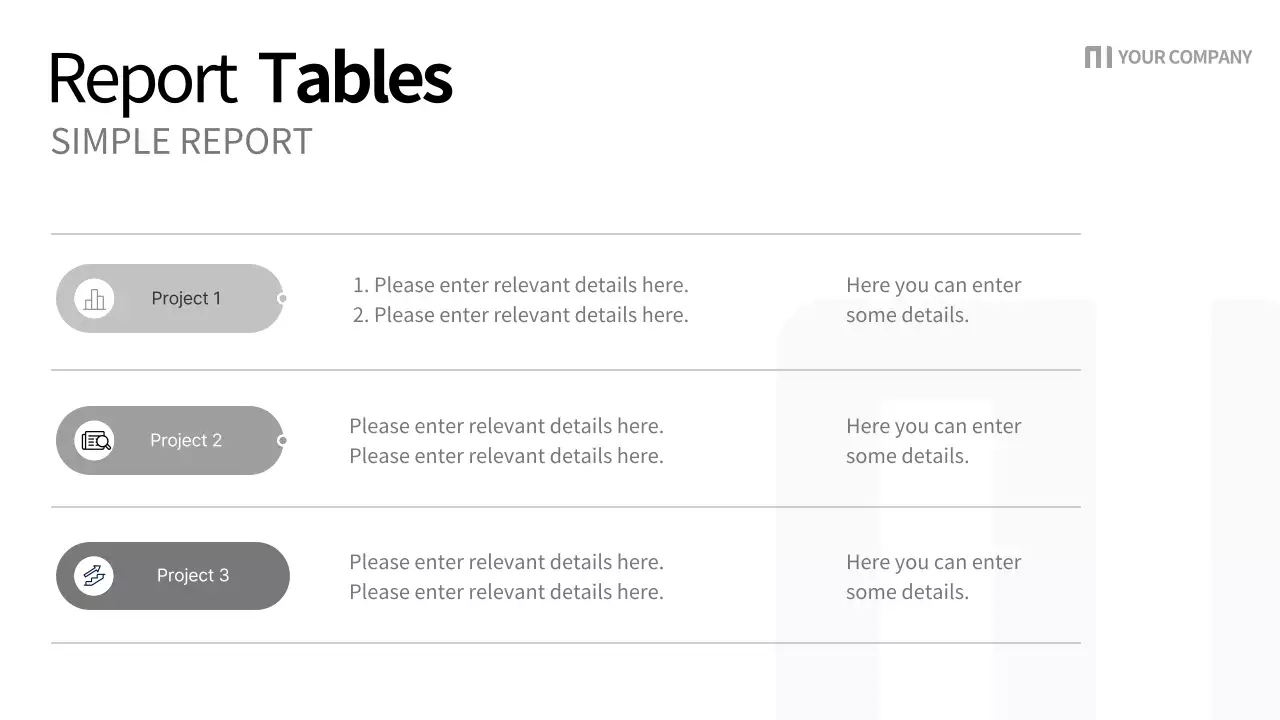Click the divider line between Project 2 and Project 3
Viewport: 1280px width, 720px height.
pyautogui.click(x=565, y=507)
